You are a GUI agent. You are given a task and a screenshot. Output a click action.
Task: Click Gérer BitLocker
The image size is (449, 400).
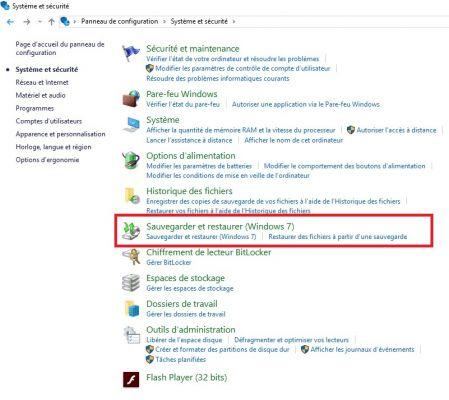[169, 263]
